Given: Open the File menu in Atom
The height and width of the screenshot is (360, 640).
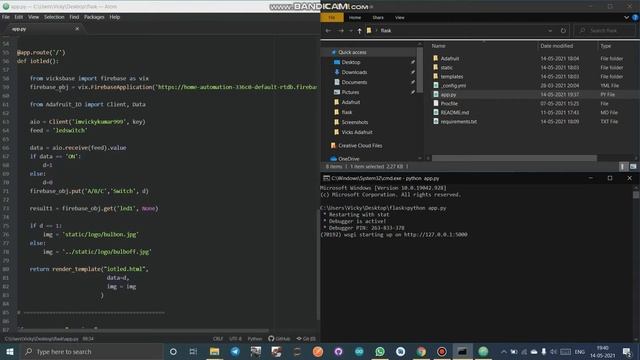Looking at the screenshot, I should [x=6, y=17].
